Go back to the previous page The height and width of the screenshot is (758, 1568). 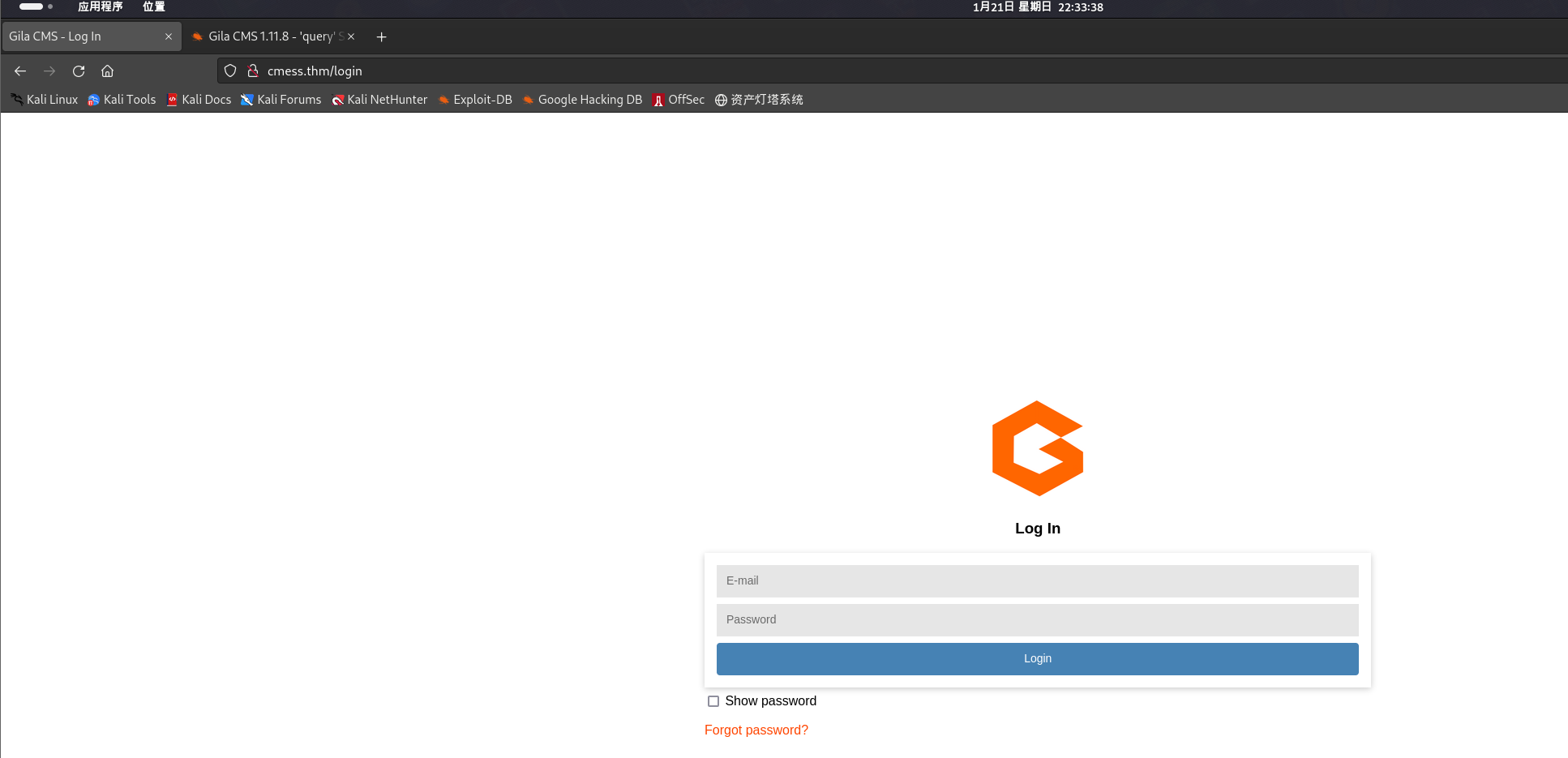(x=20, y=71)
